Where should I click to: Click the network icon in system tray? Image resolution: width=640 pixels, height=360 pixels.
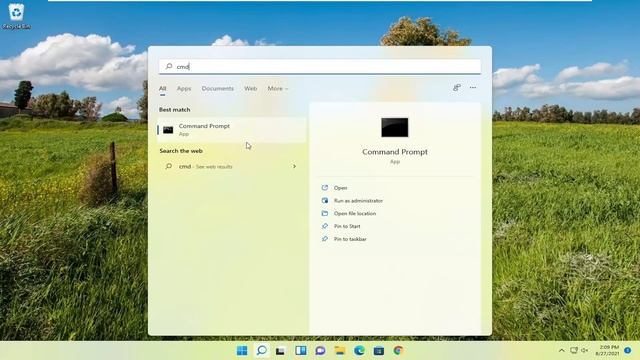(574, 351)
